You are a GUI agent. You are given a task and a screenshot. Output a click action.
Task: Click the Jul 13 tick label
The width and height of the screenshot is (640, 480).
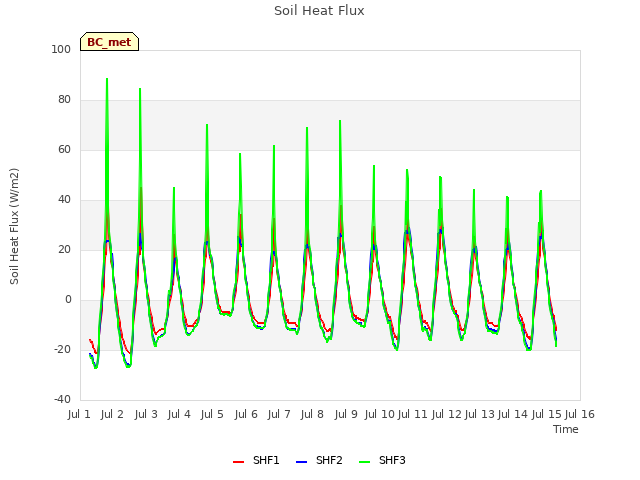point(480,414)
